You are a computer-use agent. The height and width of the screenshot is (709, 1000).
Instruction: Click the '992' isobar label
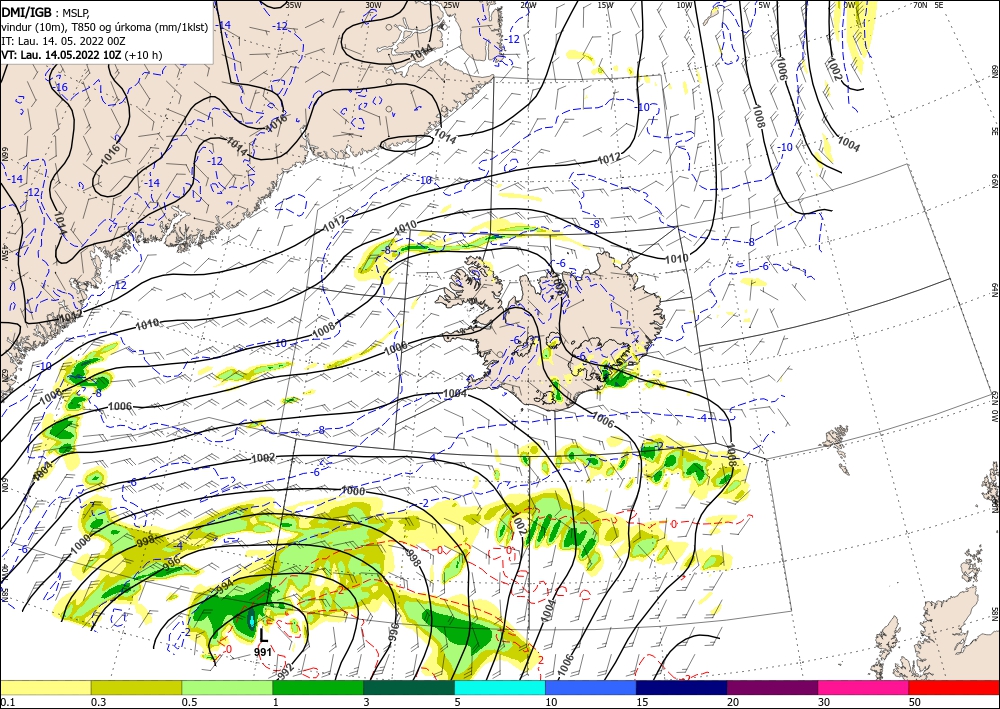[x=285, y=672]
